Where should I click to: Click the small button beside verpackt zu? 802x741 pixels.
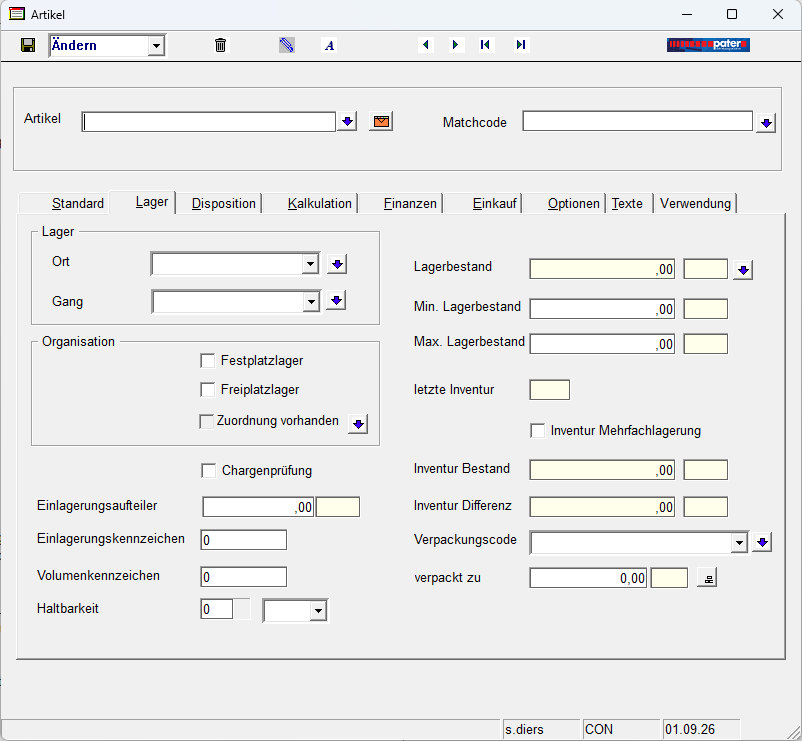point(707,578)
